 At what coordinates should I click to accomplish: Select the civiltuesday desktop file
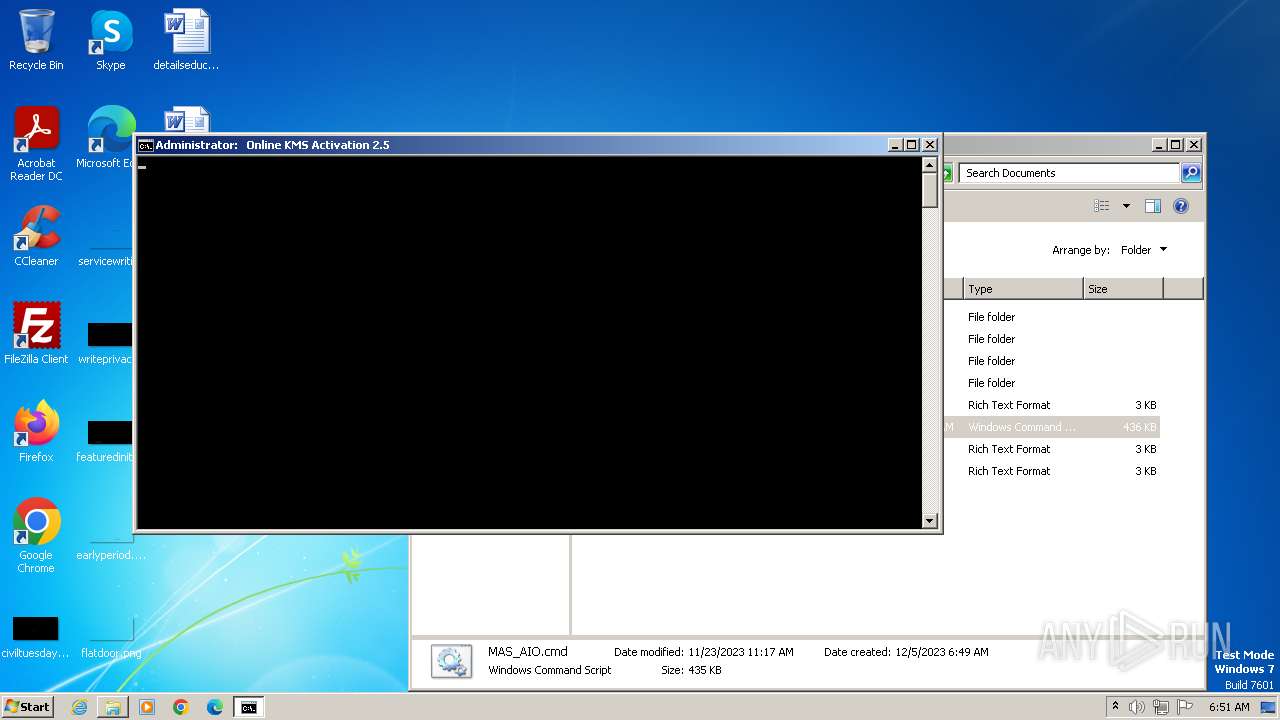point(35,637)
